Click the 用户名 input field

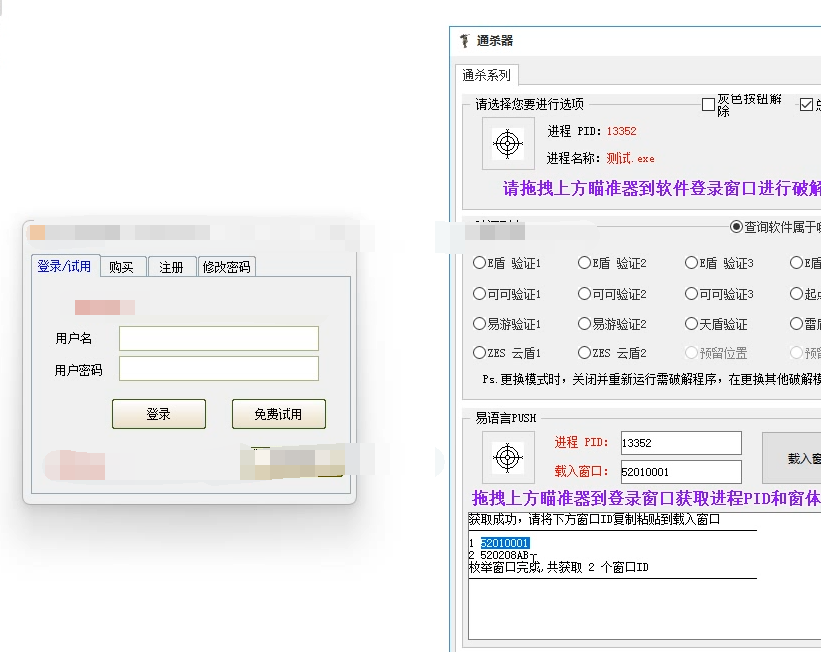click(218, 339)
